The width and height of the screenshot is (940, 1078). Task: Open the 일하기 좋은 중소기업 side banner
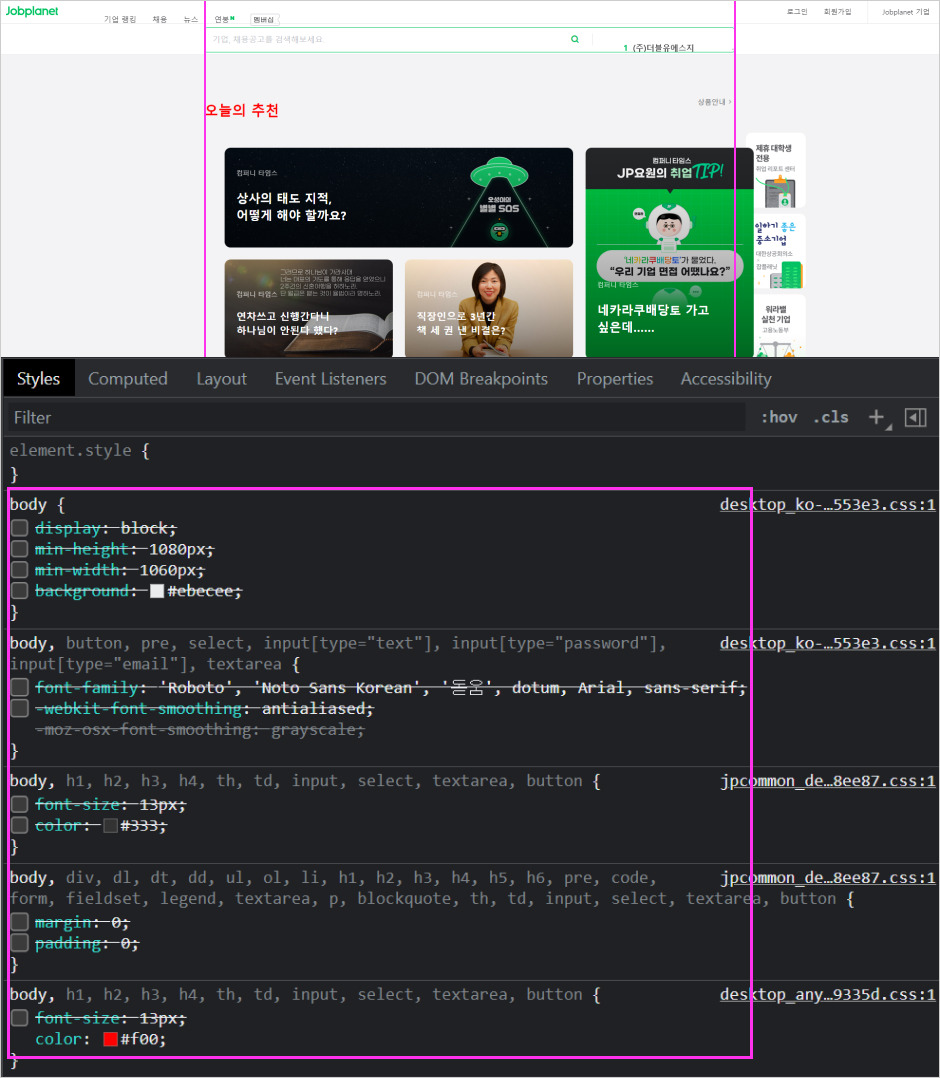[776, 251]
